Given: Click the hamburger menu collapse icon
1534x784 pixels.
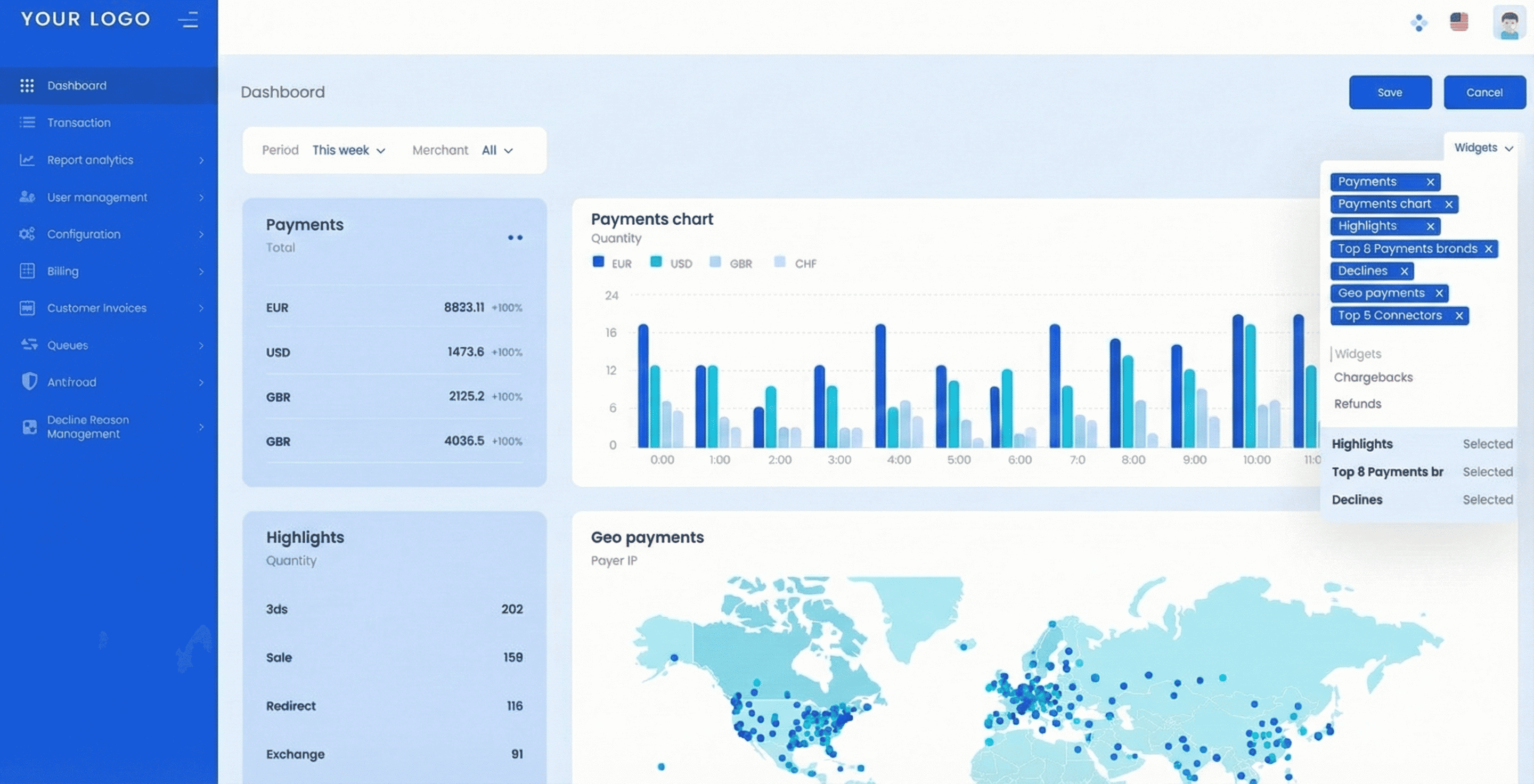Looking at the screenshot, I should (188, 20).
